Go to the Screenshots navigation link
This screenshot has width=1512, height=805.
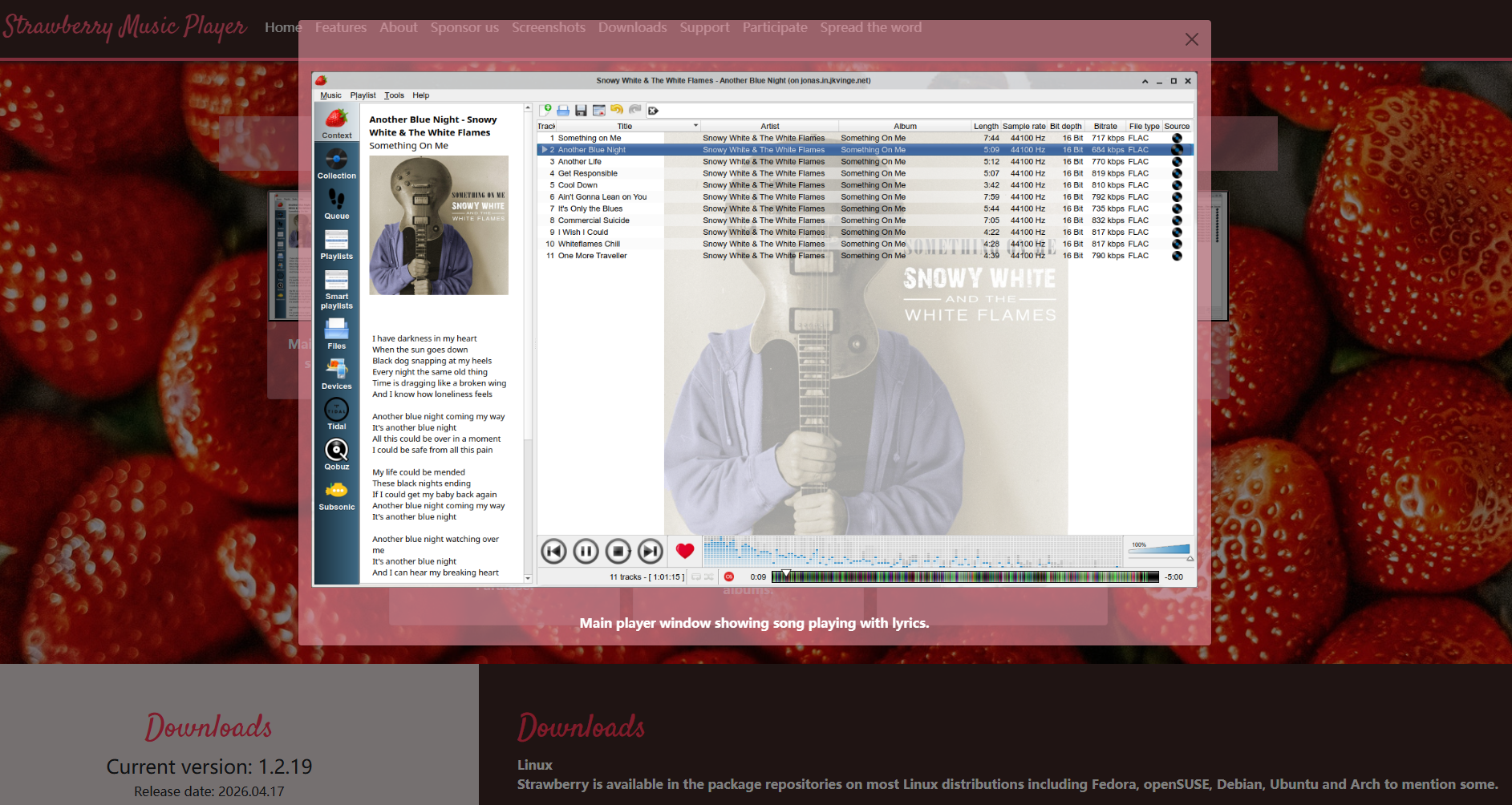[549, 27]
